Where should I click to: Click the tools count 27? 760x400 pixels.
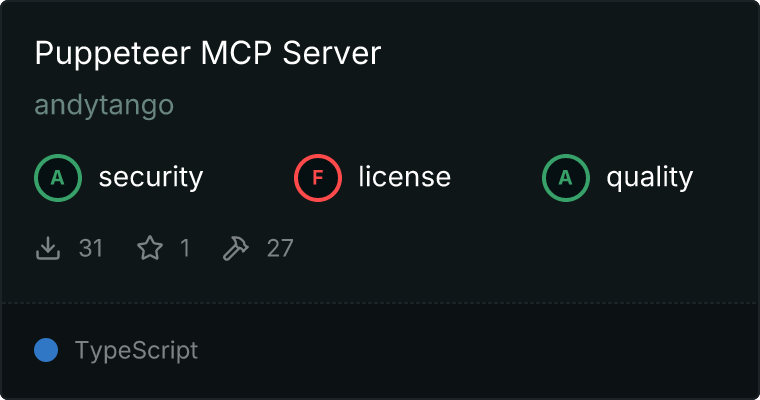(x=280, y=248)
